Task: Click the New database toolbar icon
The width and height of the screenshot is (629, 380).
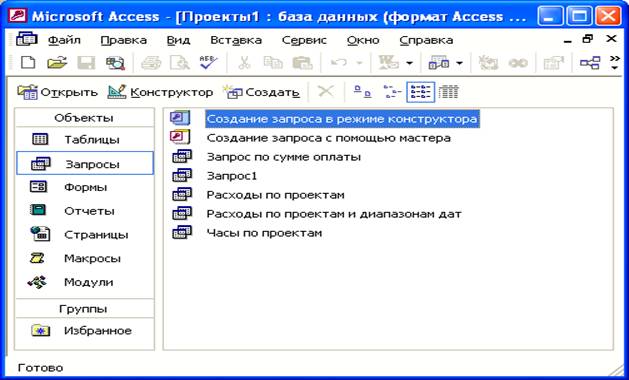Action: (28, 63)
